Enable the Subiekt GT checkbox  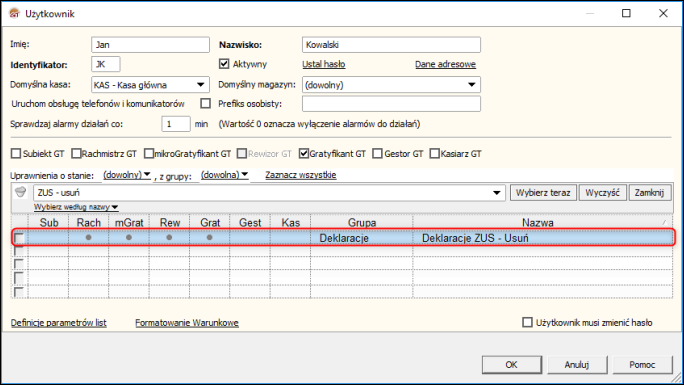[x=16, y=153]
